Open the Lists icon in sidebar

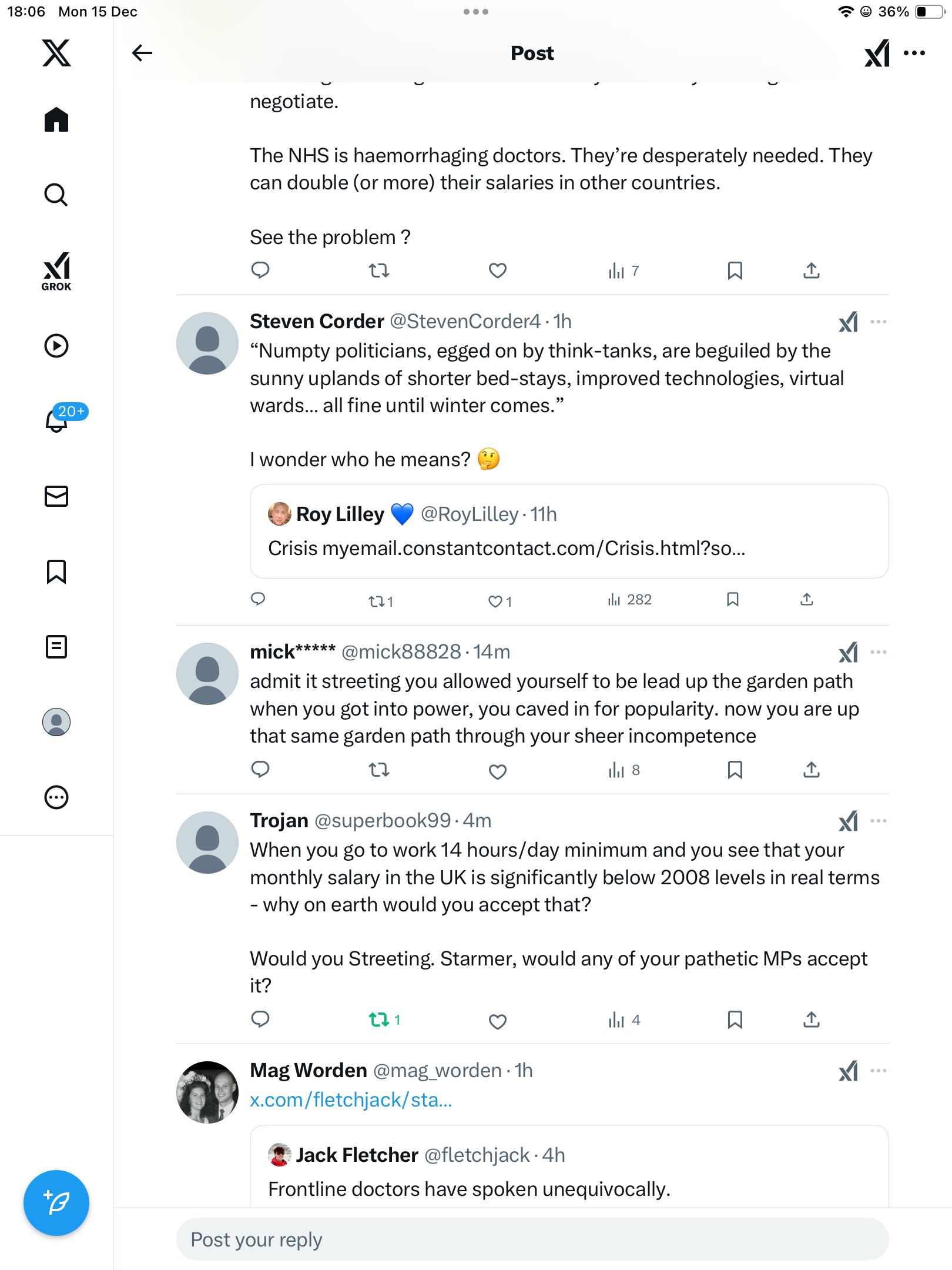click(56, 647)
